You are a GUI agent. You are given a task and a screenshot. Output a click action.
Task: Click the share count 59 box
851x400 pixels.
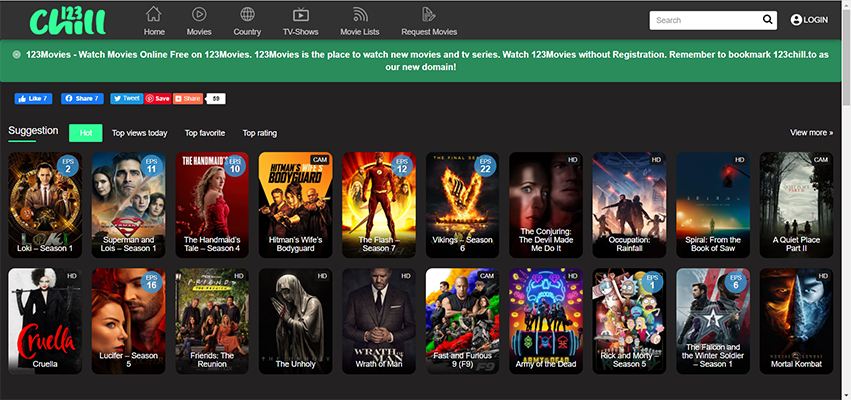216,98
